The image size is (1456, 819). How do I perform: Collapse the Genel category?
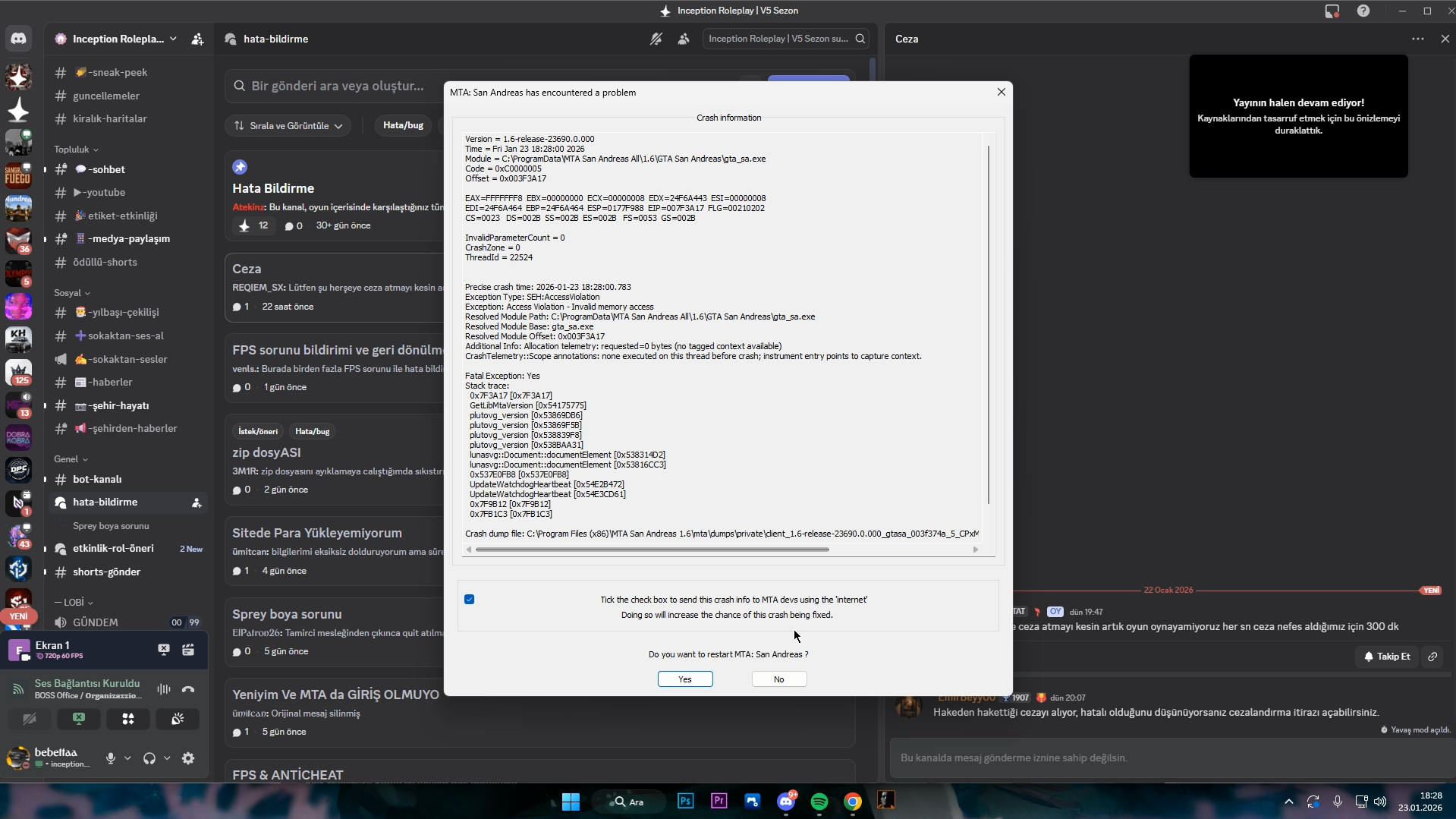coord(71,459)
